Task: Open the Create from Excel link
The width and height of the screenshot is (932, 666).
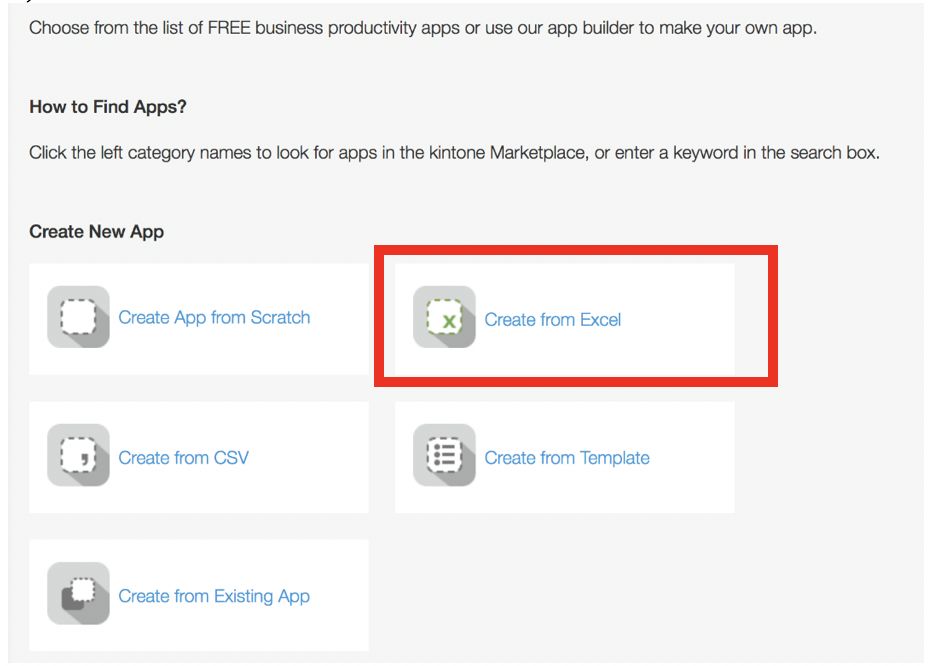Action: tap(552, 320)
